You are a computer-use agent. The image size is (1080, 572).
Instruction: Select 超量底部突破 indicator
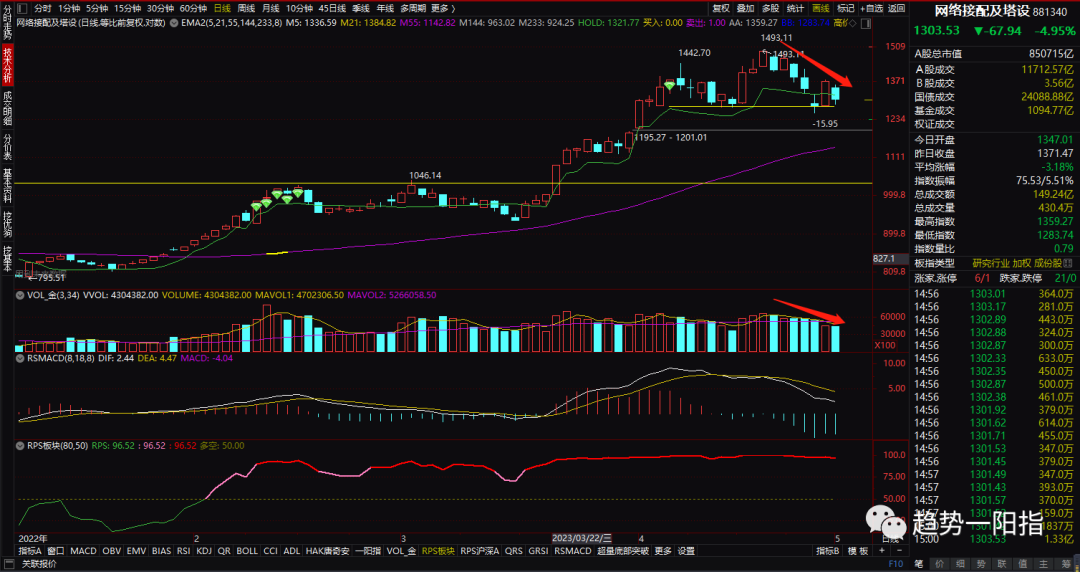tap(623, 551)
